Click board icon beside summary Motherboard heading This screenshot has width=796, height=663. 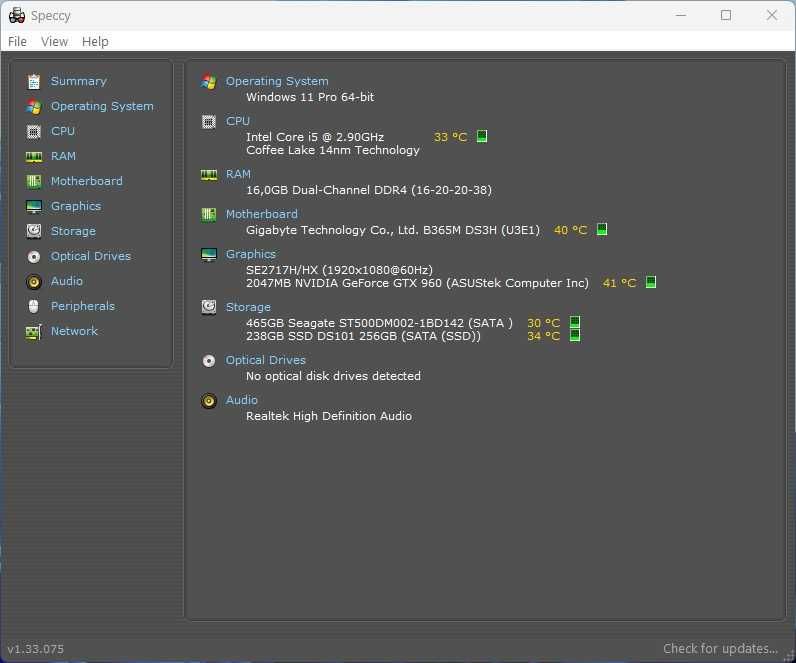click(209, 215)
